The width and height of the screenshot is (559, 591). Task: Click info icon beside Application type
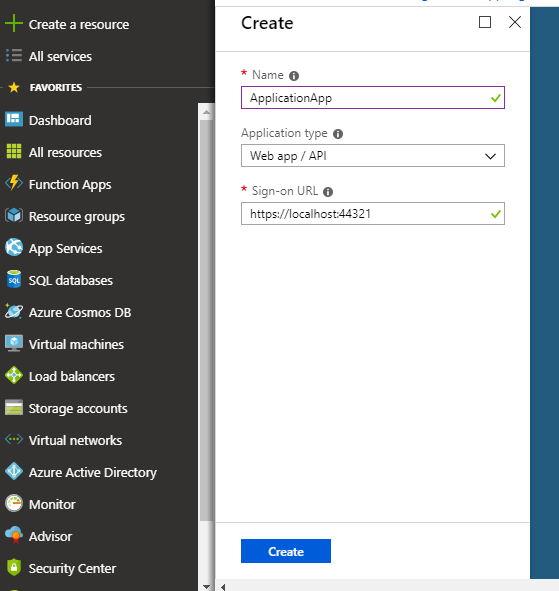pyautogui.click(x=338, y=134)
